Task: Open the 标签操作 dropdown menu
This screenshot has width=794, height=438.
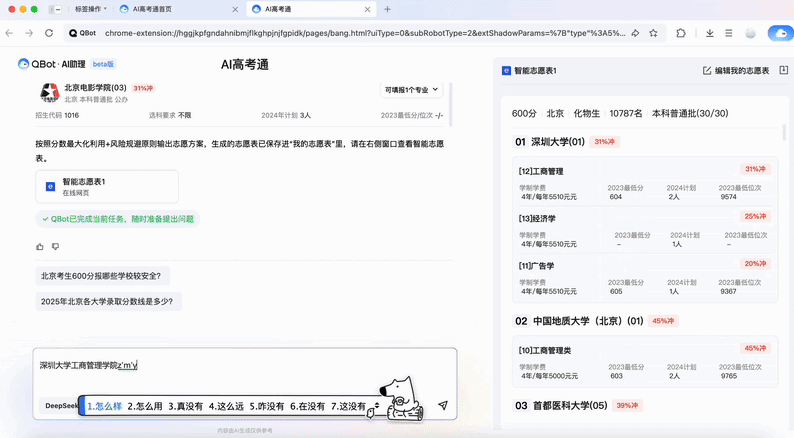Action: coord(91,9)
